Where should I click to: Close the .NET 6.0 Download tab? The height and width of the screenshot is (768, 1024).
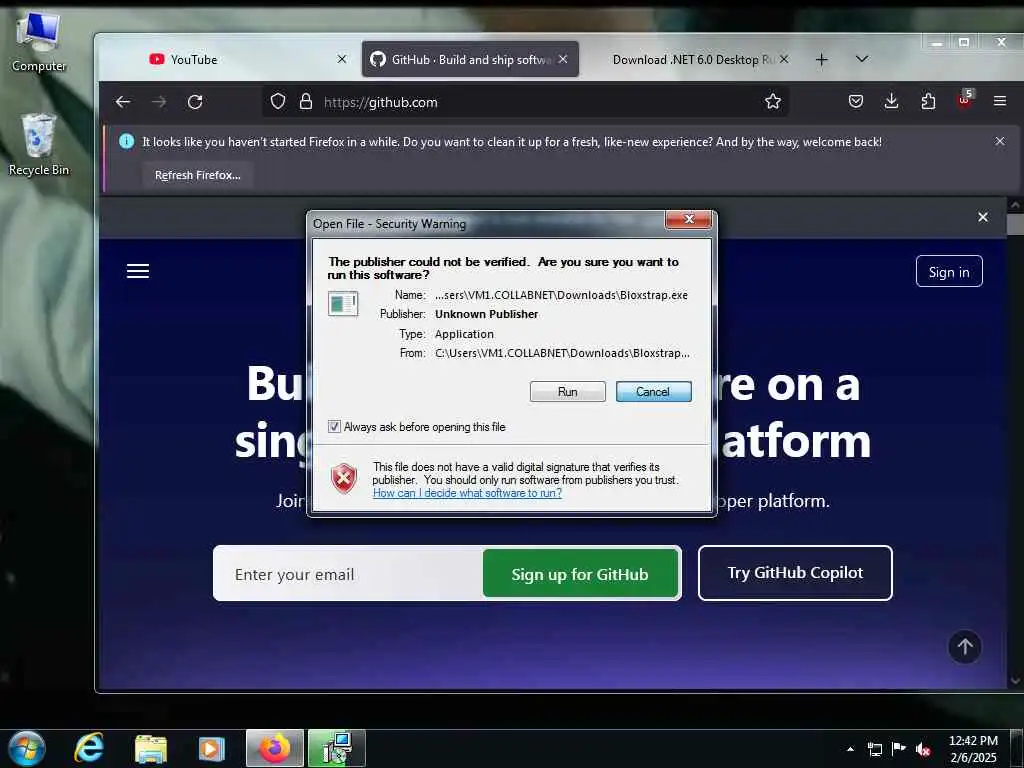[x=784, y=59]
